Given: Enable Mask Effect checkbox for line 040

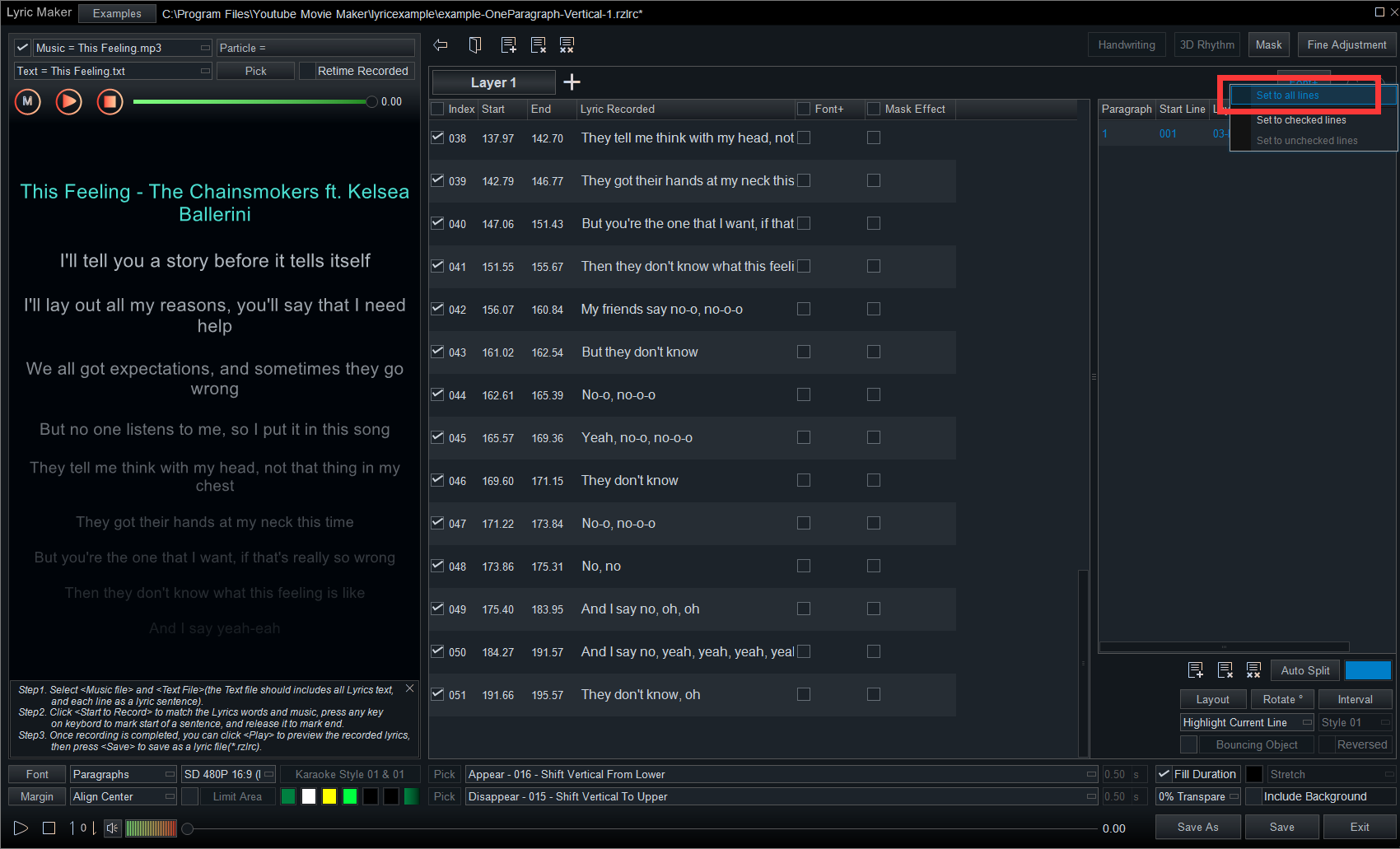Looking at the screenshot, I should pos(874,223).
